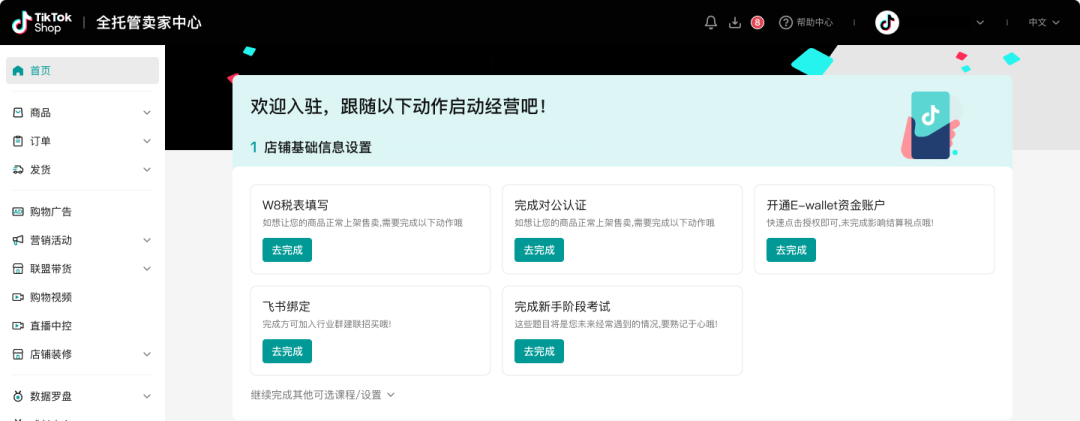Click 去完成 under W8税表填写

287,250
